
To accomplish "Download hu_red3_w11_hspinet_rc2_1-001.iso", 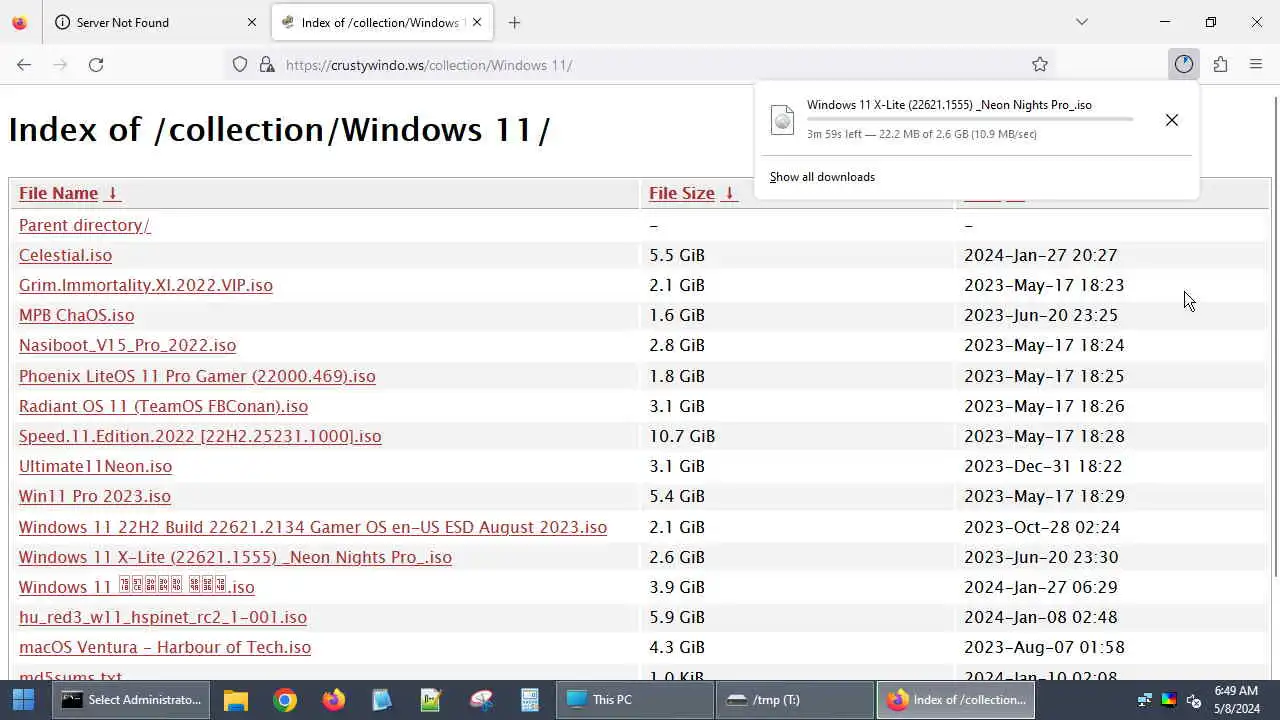I will tap(163, 617).
